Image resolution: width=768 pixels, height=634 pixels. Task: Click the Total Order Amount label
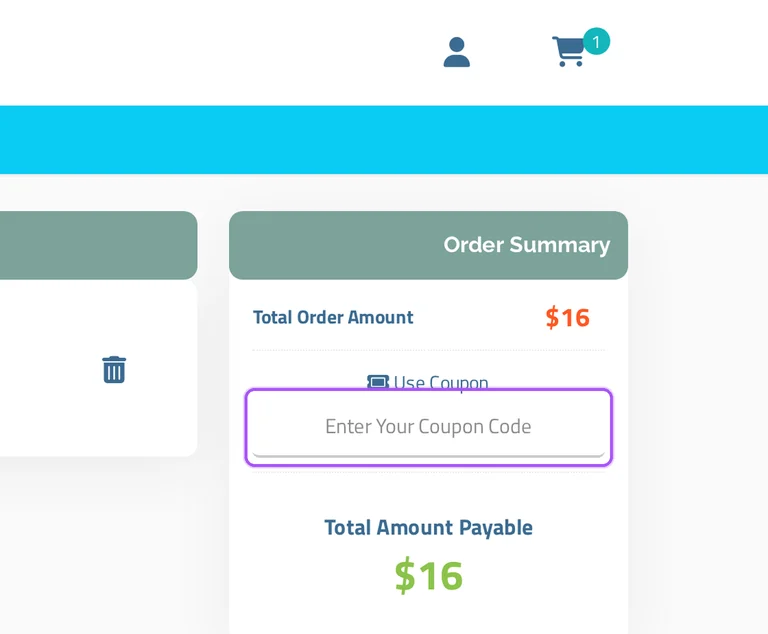click(x=333, y=317)
